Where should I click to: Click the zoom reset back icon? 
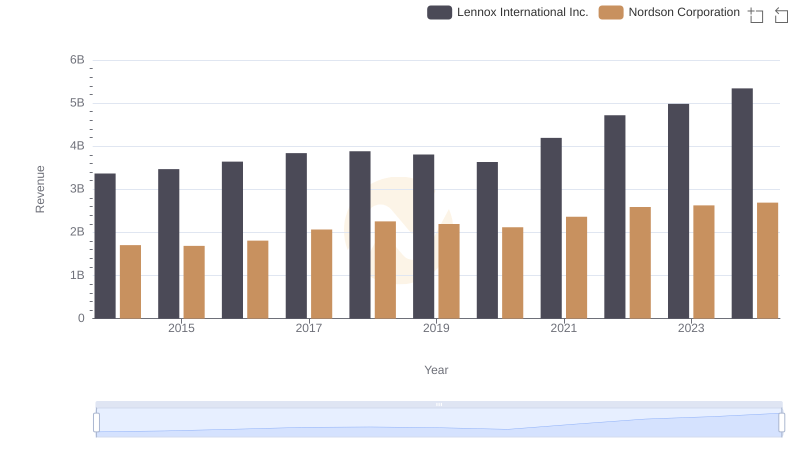(x=781, y=15)
